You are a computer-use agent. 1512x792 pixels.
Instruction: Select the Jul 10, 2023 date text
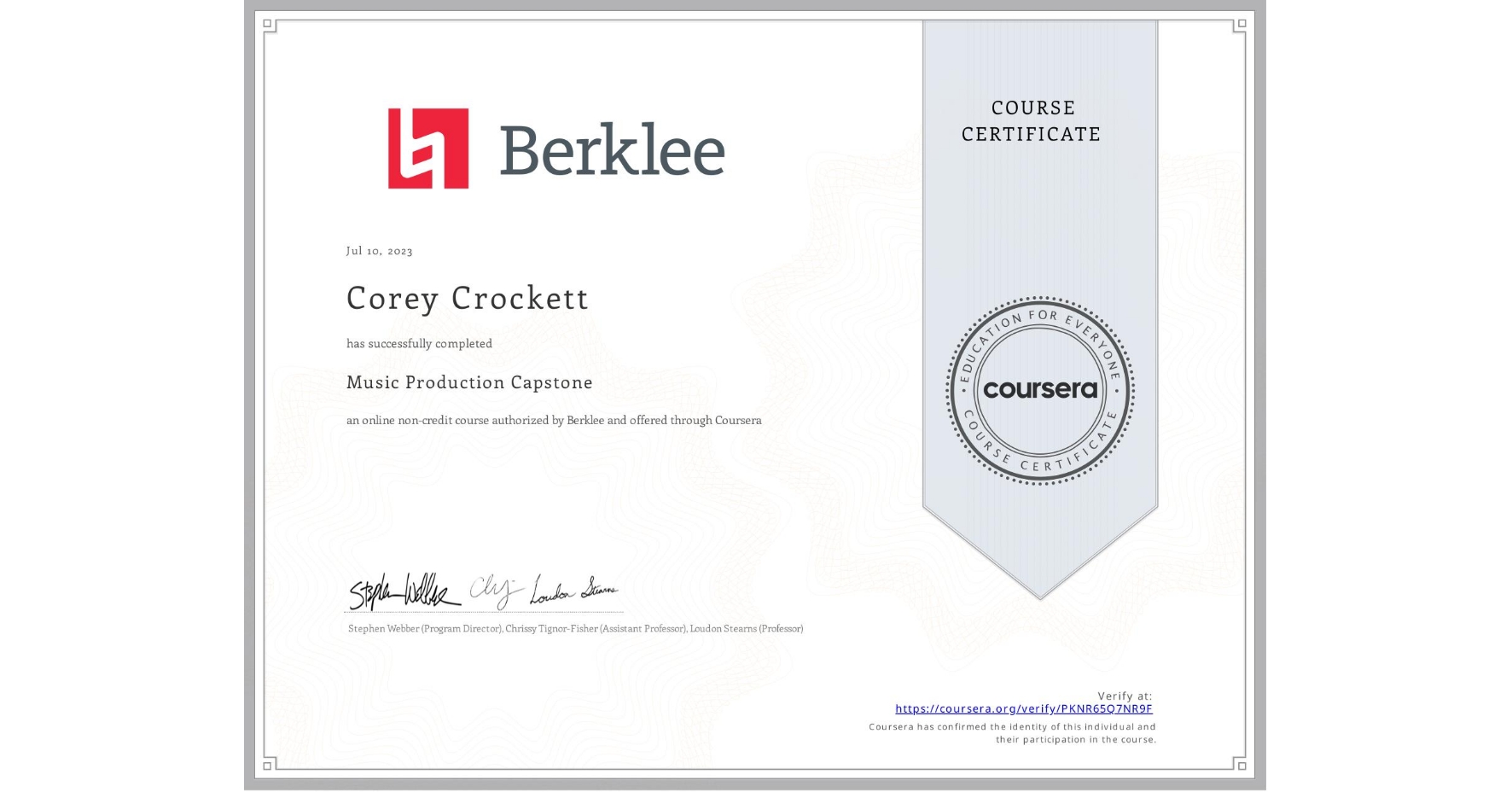(x=378, y=251)
